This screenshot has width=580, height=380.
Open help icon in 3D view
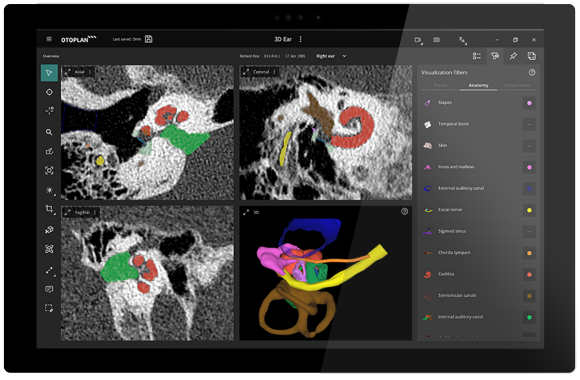tap(404, 211)
